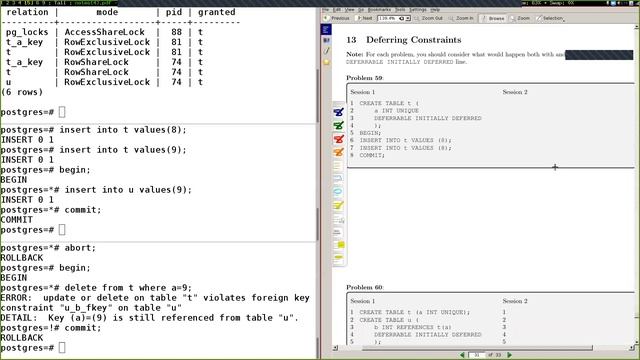Select the underline text annotation tool
640x360 pixels.
[x=338, y=232]
